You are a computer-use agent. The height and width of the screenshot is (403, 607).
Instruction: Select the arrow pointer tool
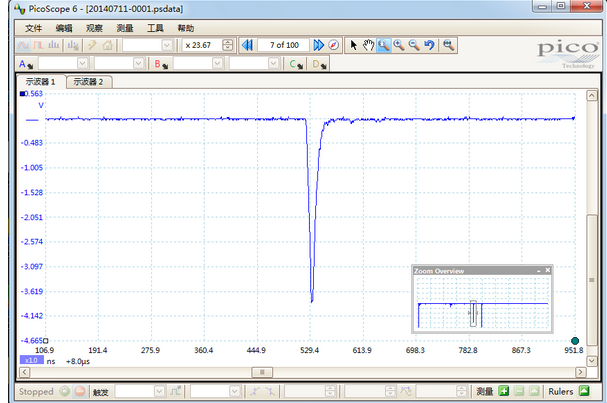pos(354,45)
